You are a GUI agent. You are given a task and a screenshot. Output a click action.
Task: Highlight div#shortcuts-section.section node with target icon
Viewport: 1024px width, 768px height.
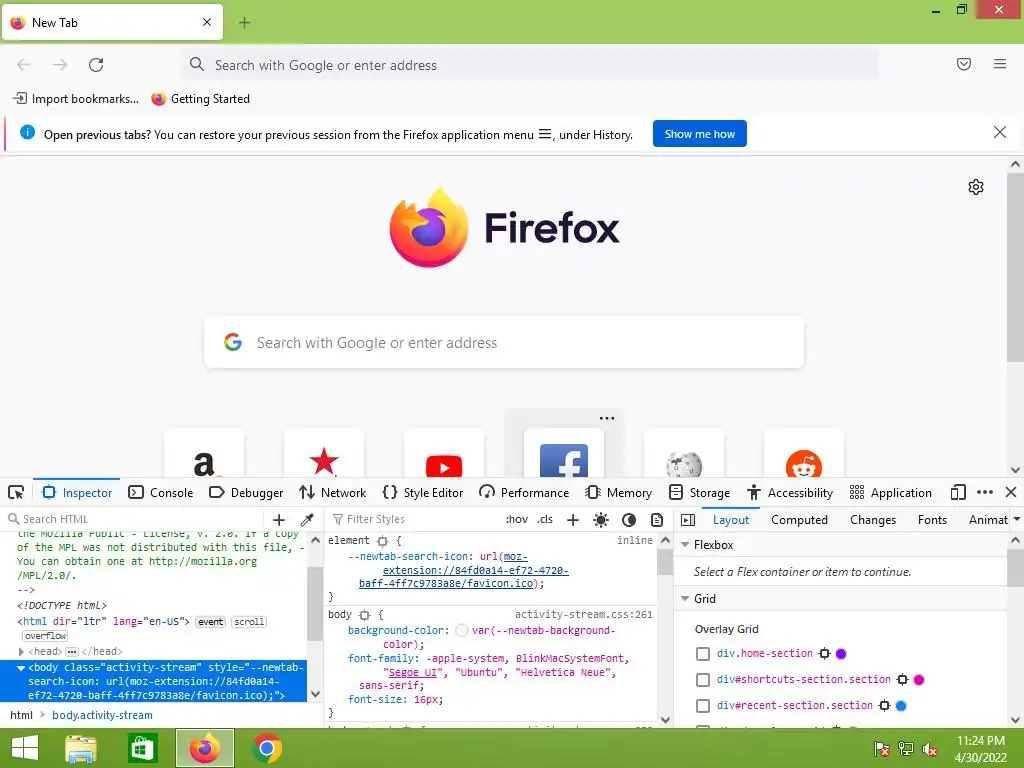(903, 680)
